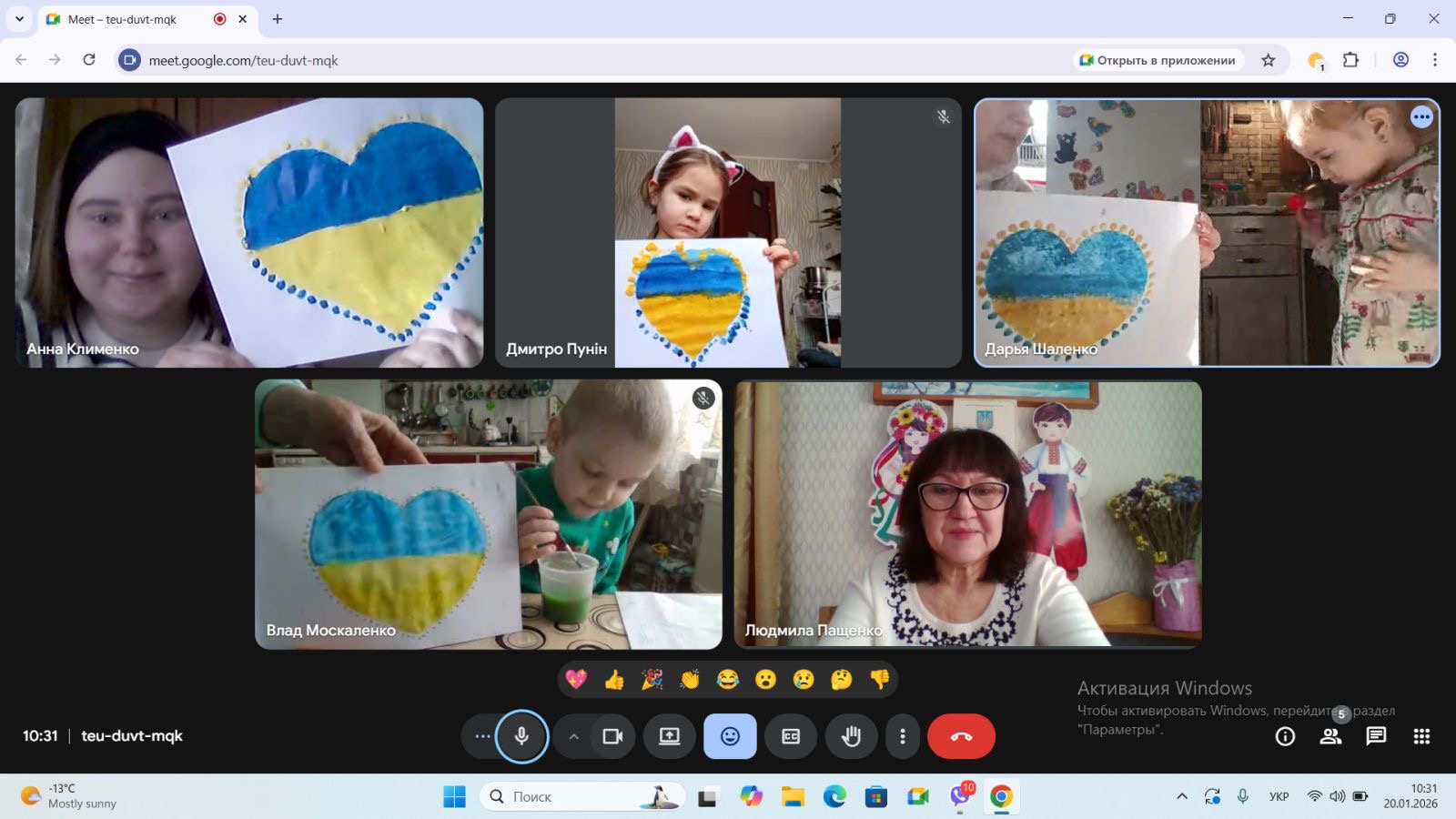
Task: Toggle the camera on or off
Action: (612, 736)
